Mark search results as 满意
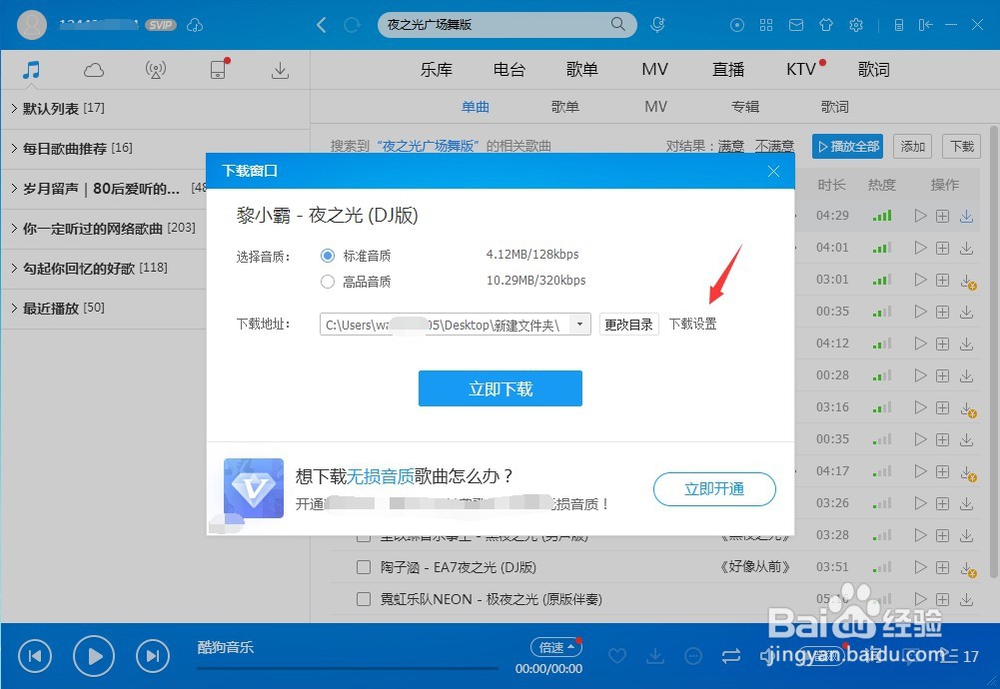This screenshot has height=689, width=1000. pyautogui.click(x=731, y=146)
